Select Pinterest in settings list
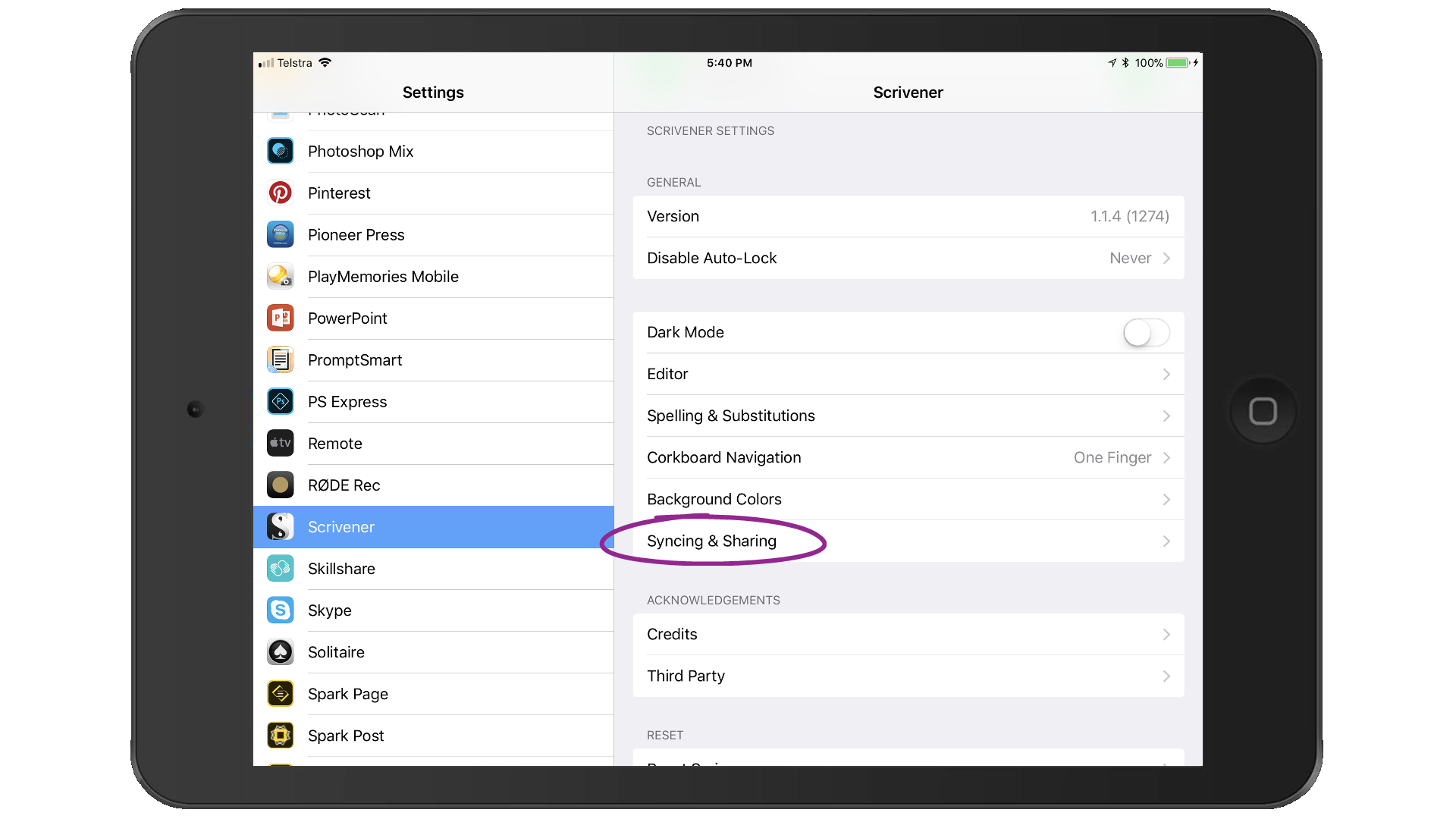 433,193
